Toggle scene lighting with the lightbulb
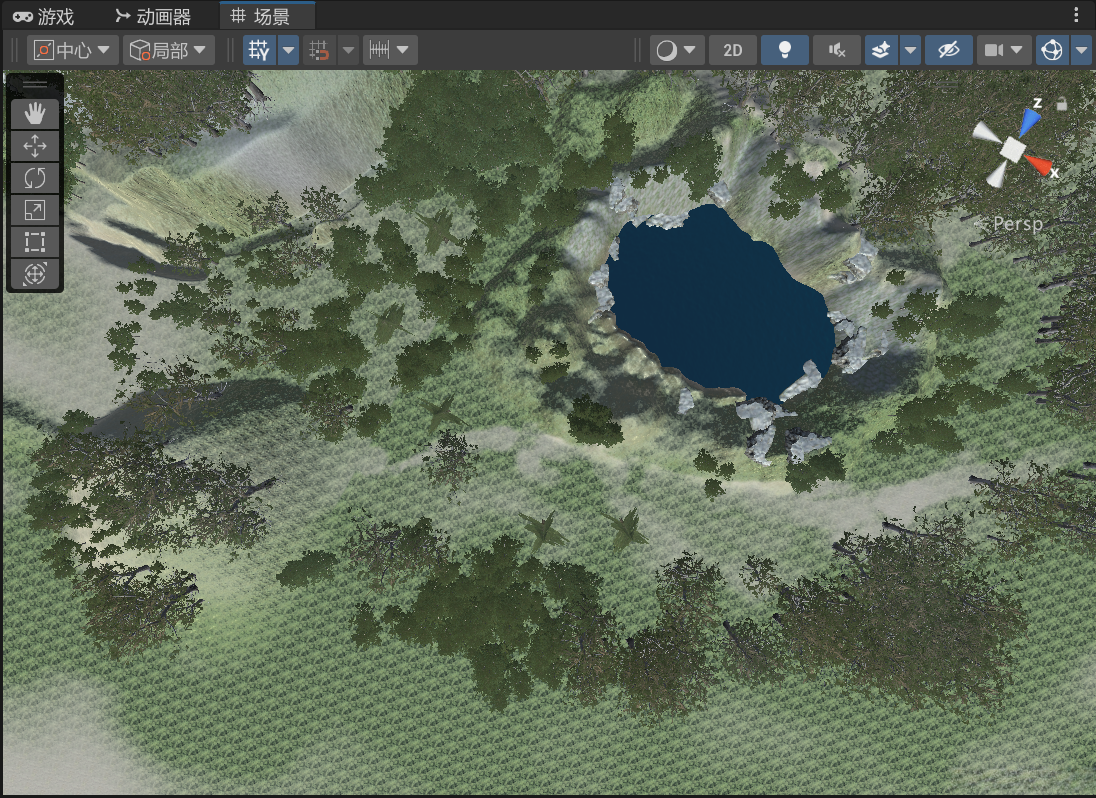Screen dimensions: 1096x798 pyautogui.click(x=785, y=50)
